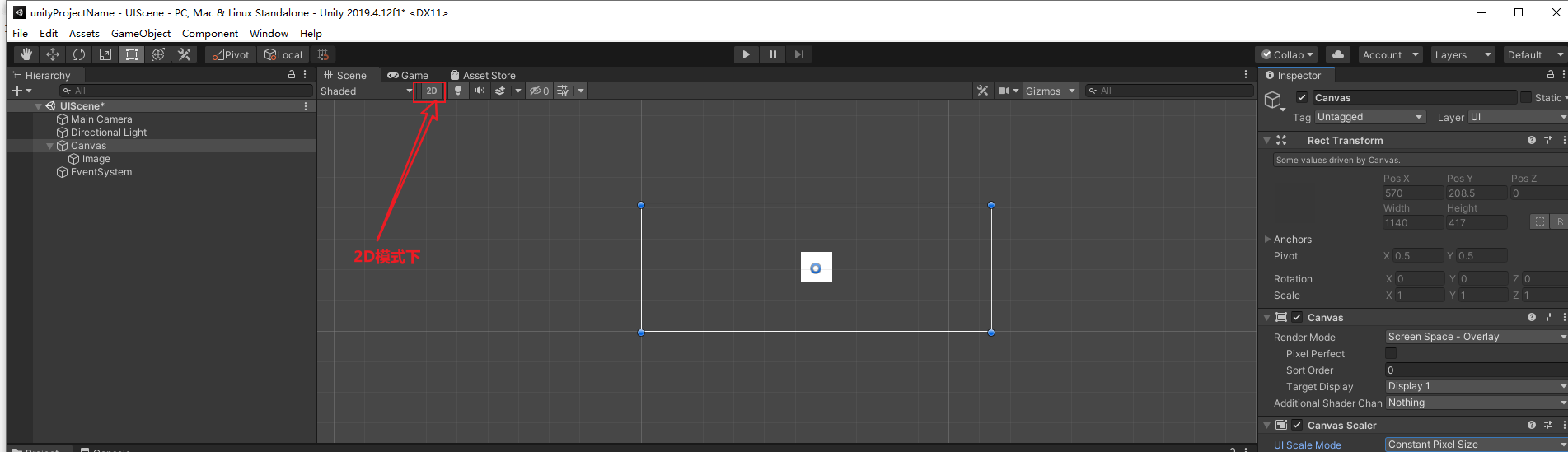Screen dimensions: 1568x452
Task: Open the Render Mode dropdown
Action: tap(1475, 337)
